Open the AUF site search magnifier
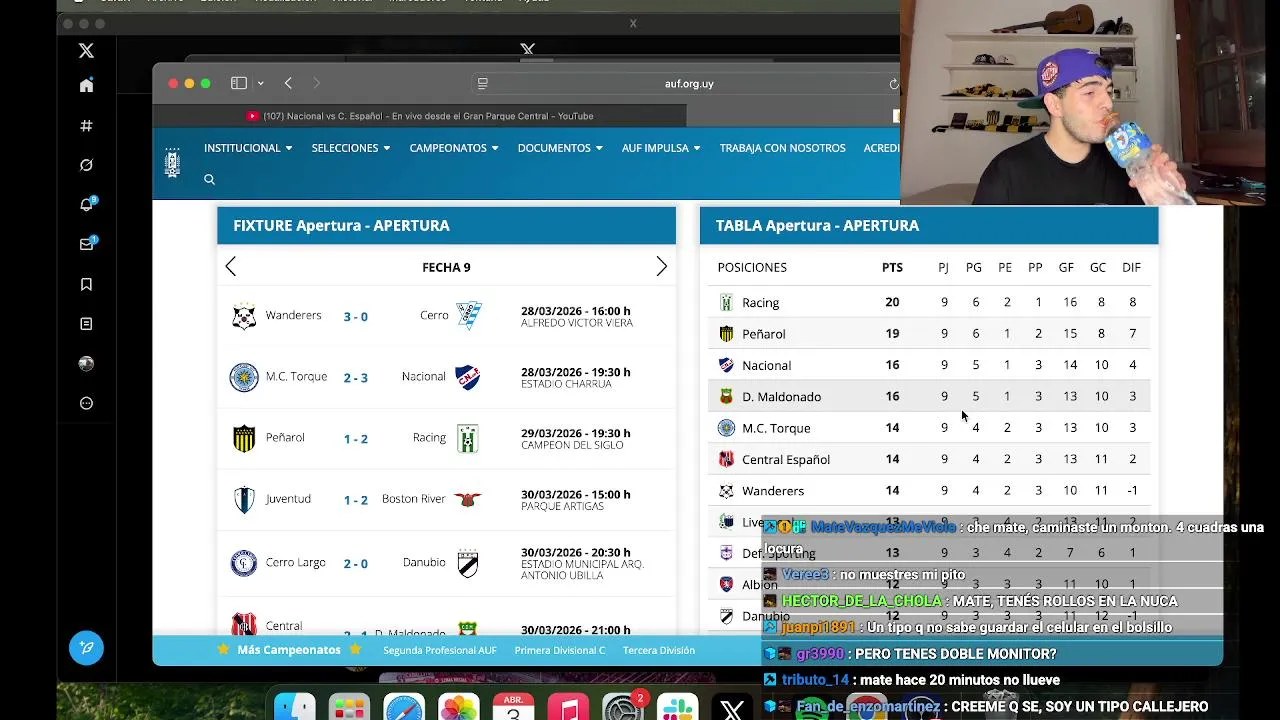 point(209,179)
